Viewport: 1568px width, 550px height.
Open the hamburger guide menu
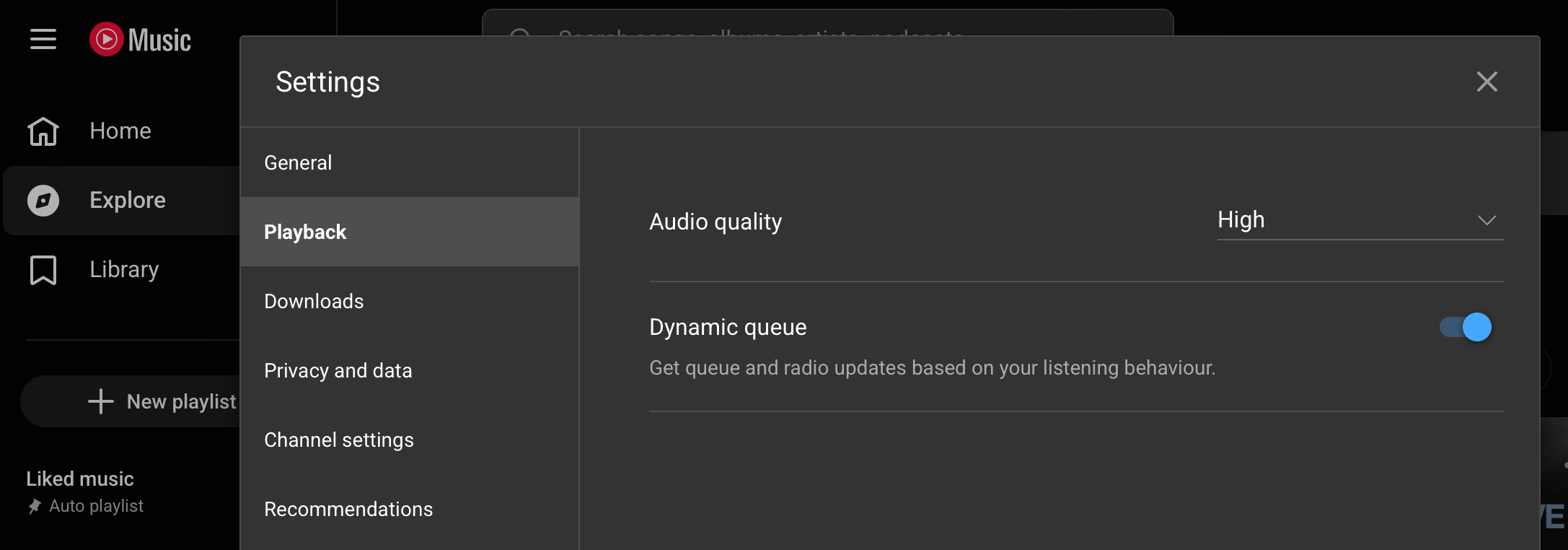[x=43, y=39]
